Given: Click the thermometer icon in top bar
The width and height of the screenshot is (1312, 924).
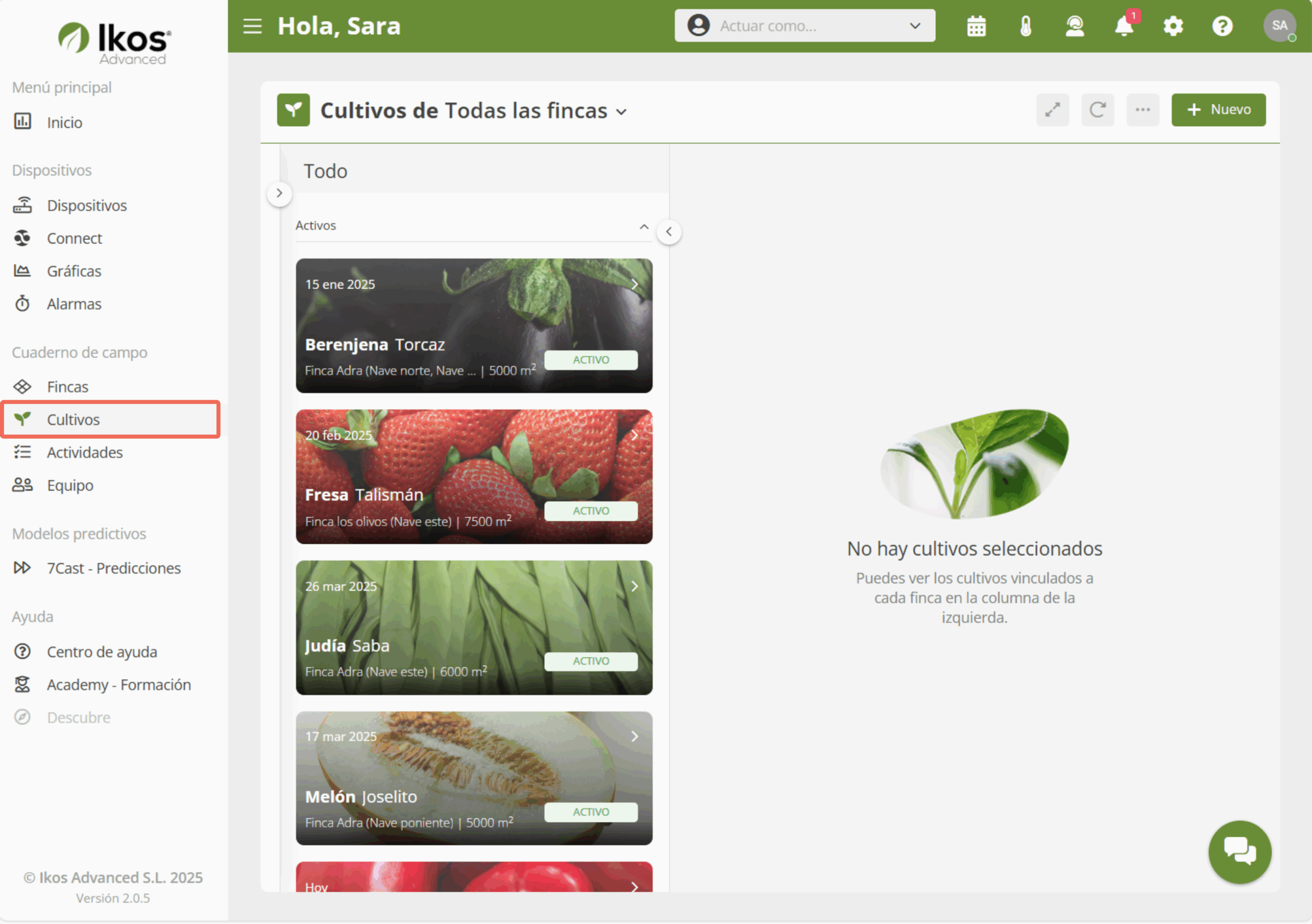Looking at the screenshot, I should pyautogui.click(x=1026, y=26).
